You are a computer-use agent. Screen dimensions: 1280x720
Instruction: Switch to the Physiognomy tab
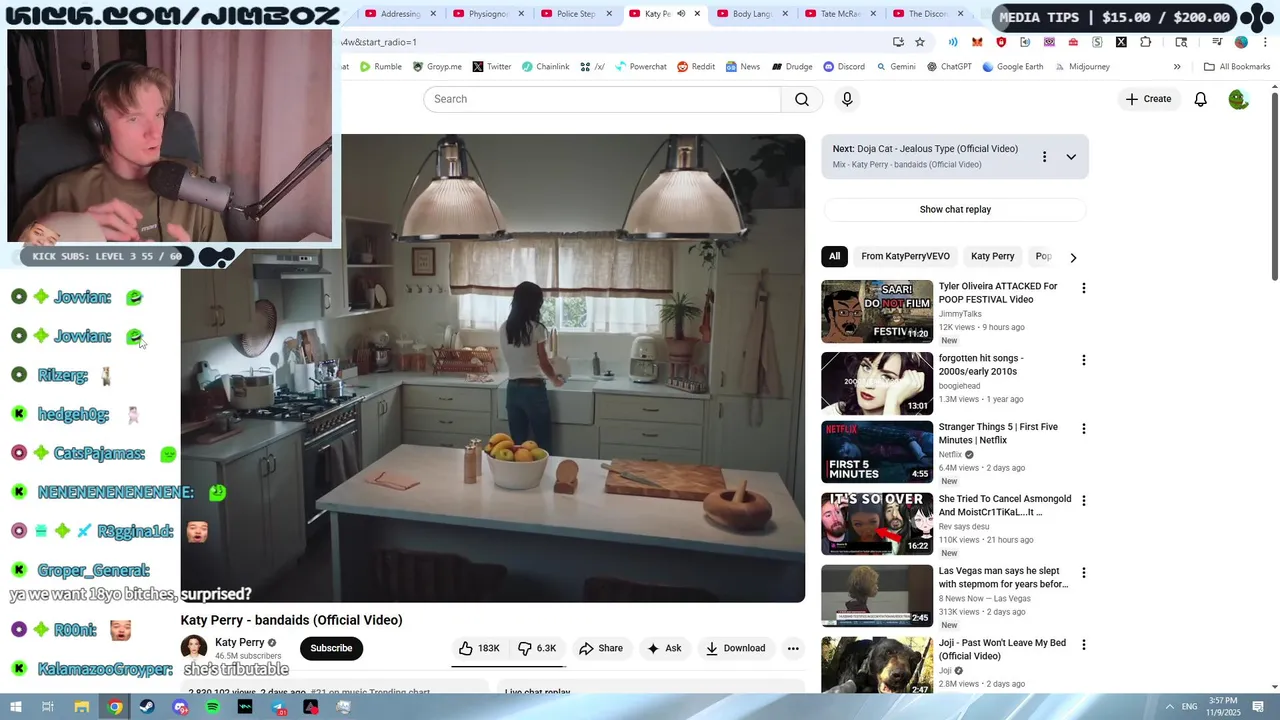pyautogui.click(x=487, y=14)
